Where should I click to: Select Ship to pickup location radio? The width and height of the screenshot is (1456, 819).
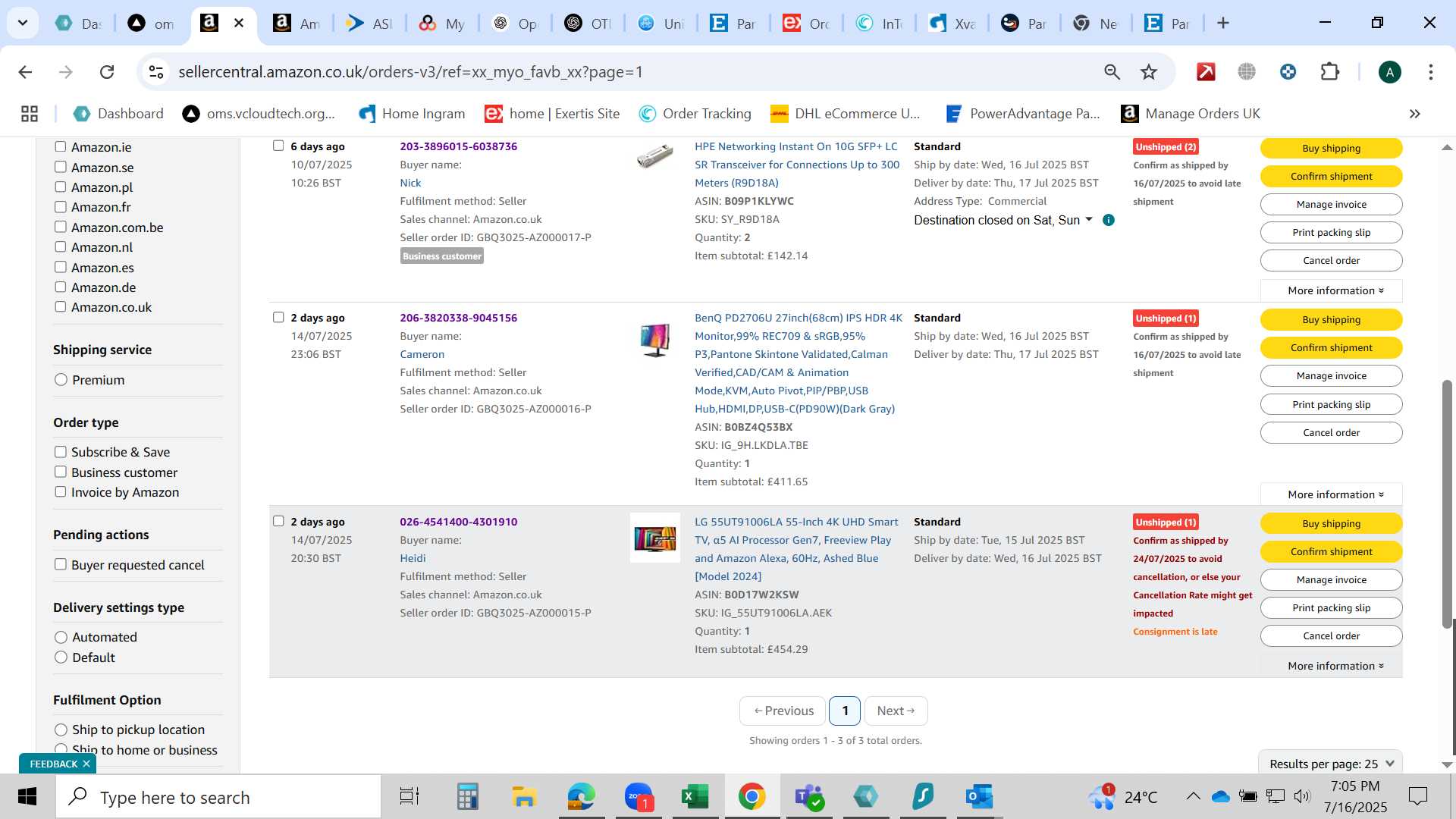[x=61, y=730]
